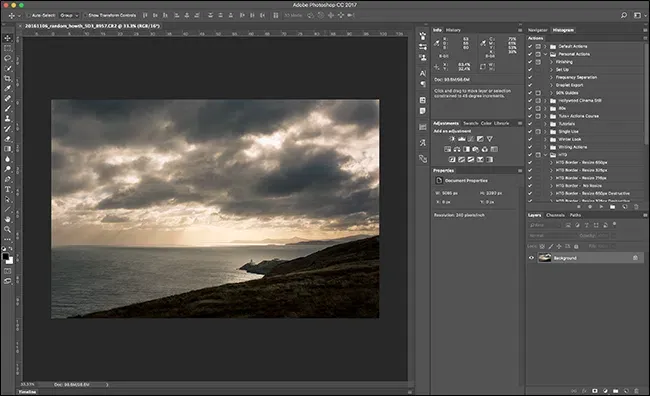Switch to the History tab
The image size is (650, 396).
453,30
